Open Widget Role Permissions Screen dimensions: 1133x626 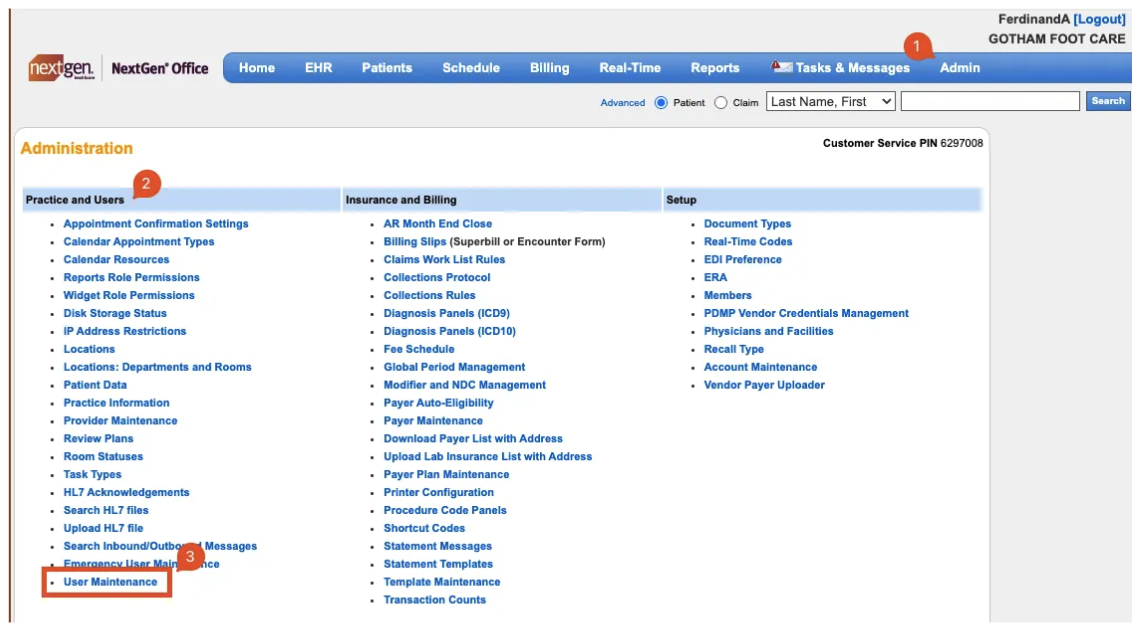(129, 296)
